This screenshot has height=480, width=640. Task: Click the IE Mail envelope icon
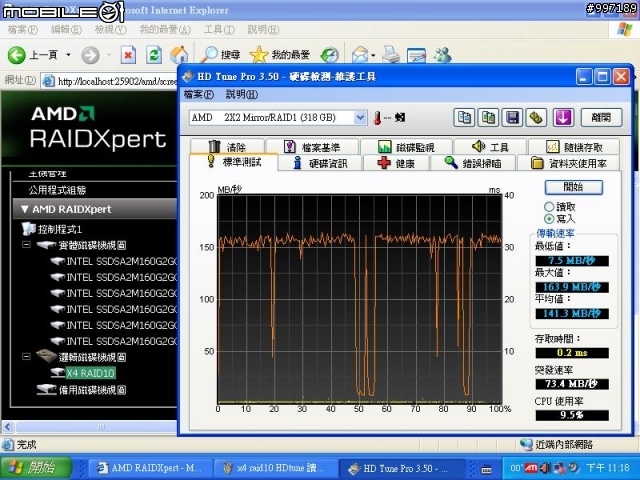359,55
